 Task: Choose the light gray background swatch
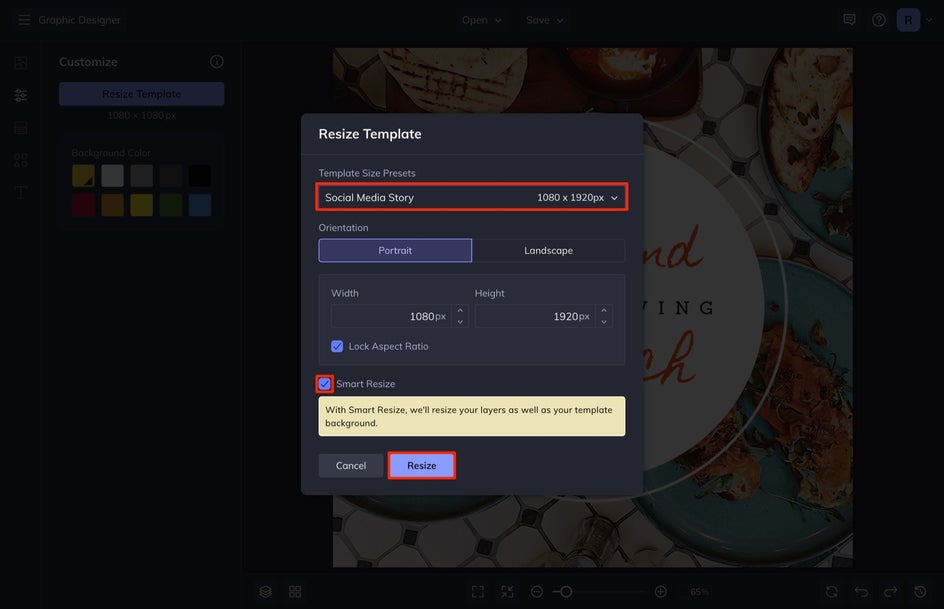(x=113, y=176)
